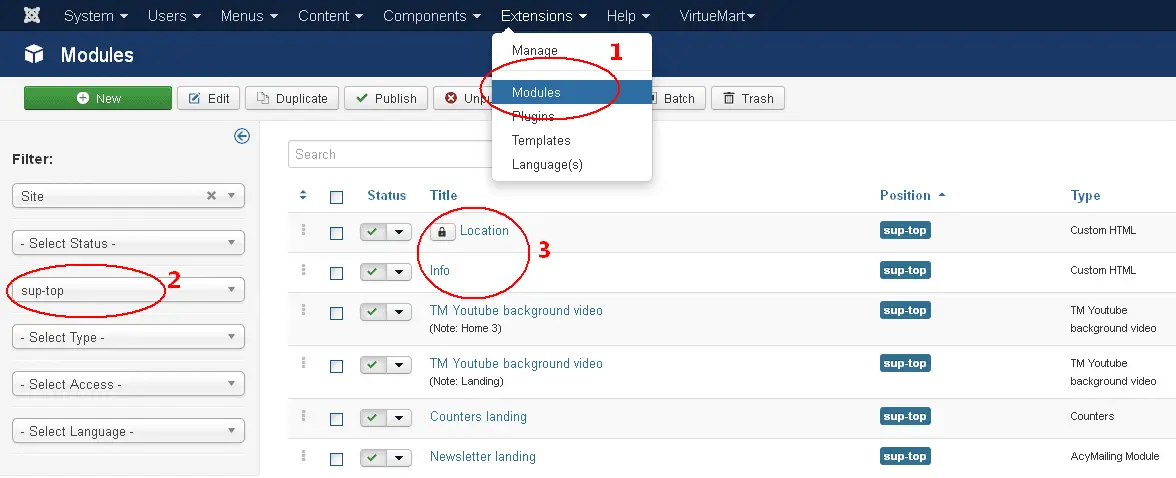
Task: Open the Users menu
Action: [x=175, y=16]
